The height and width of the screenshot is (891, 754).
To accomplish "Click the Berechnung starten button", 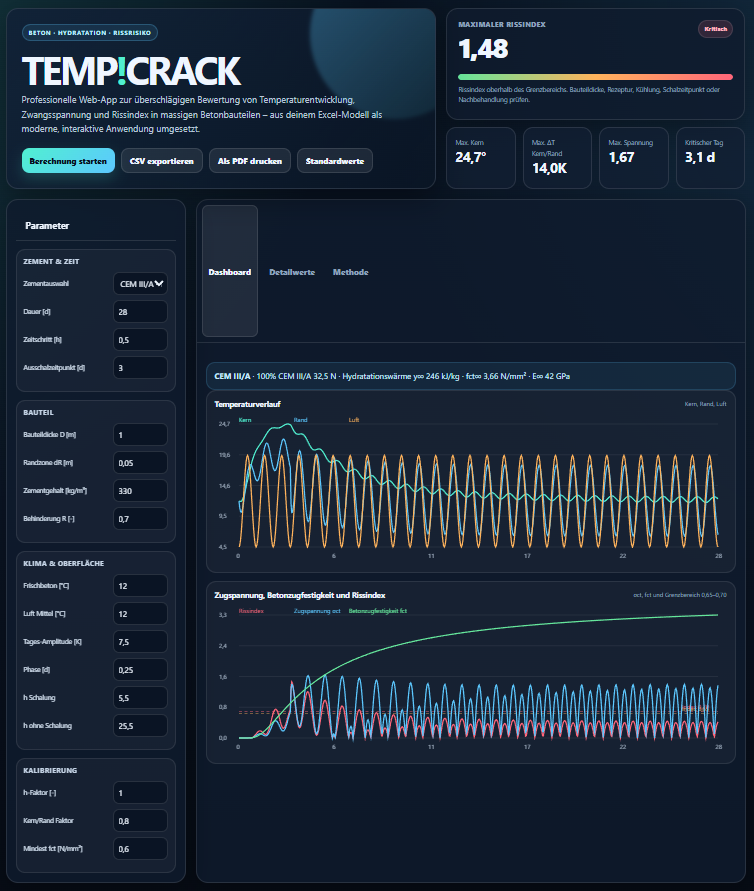I will (68, 161).
